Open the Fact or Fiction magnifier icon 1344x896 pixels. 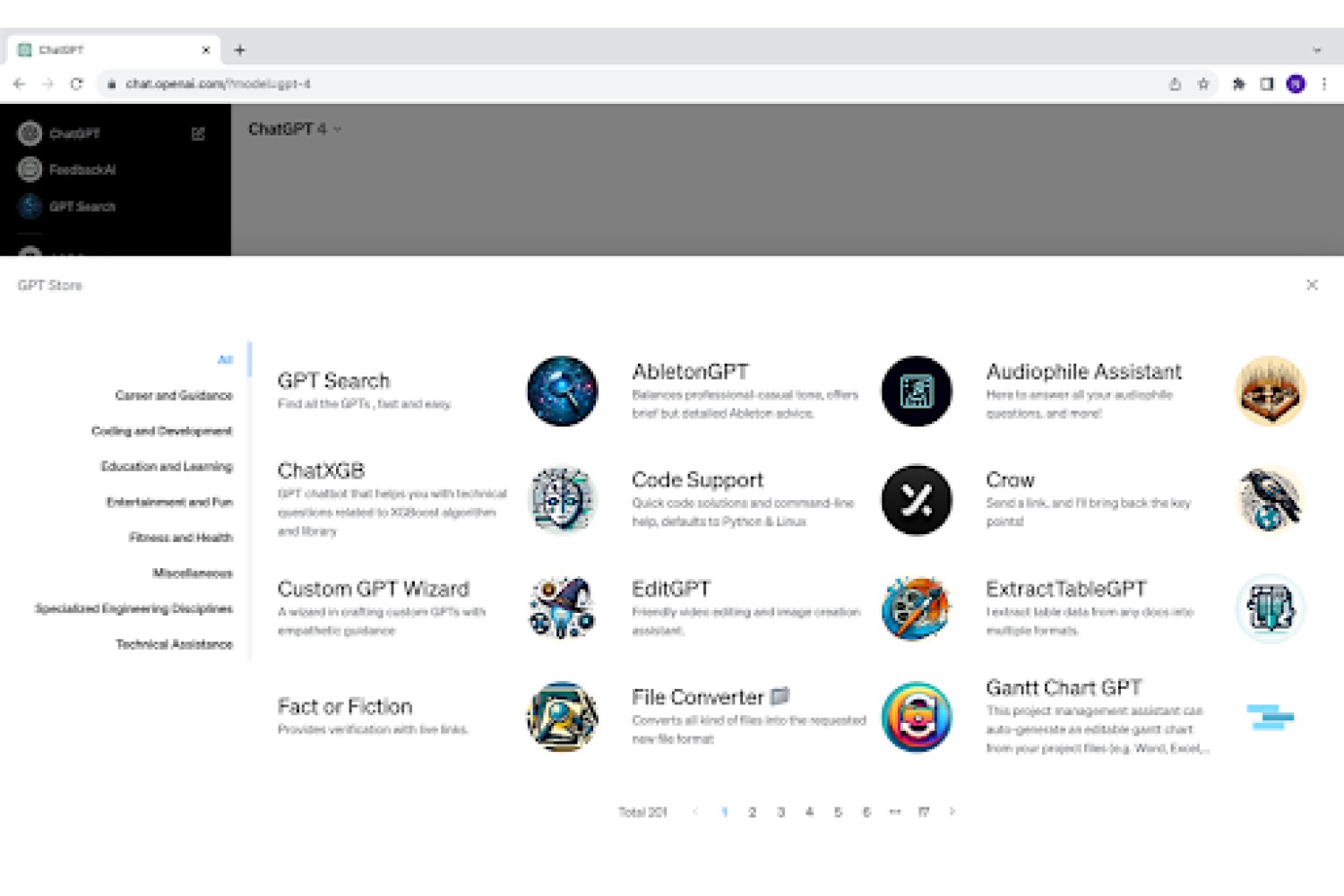[562, 717]
